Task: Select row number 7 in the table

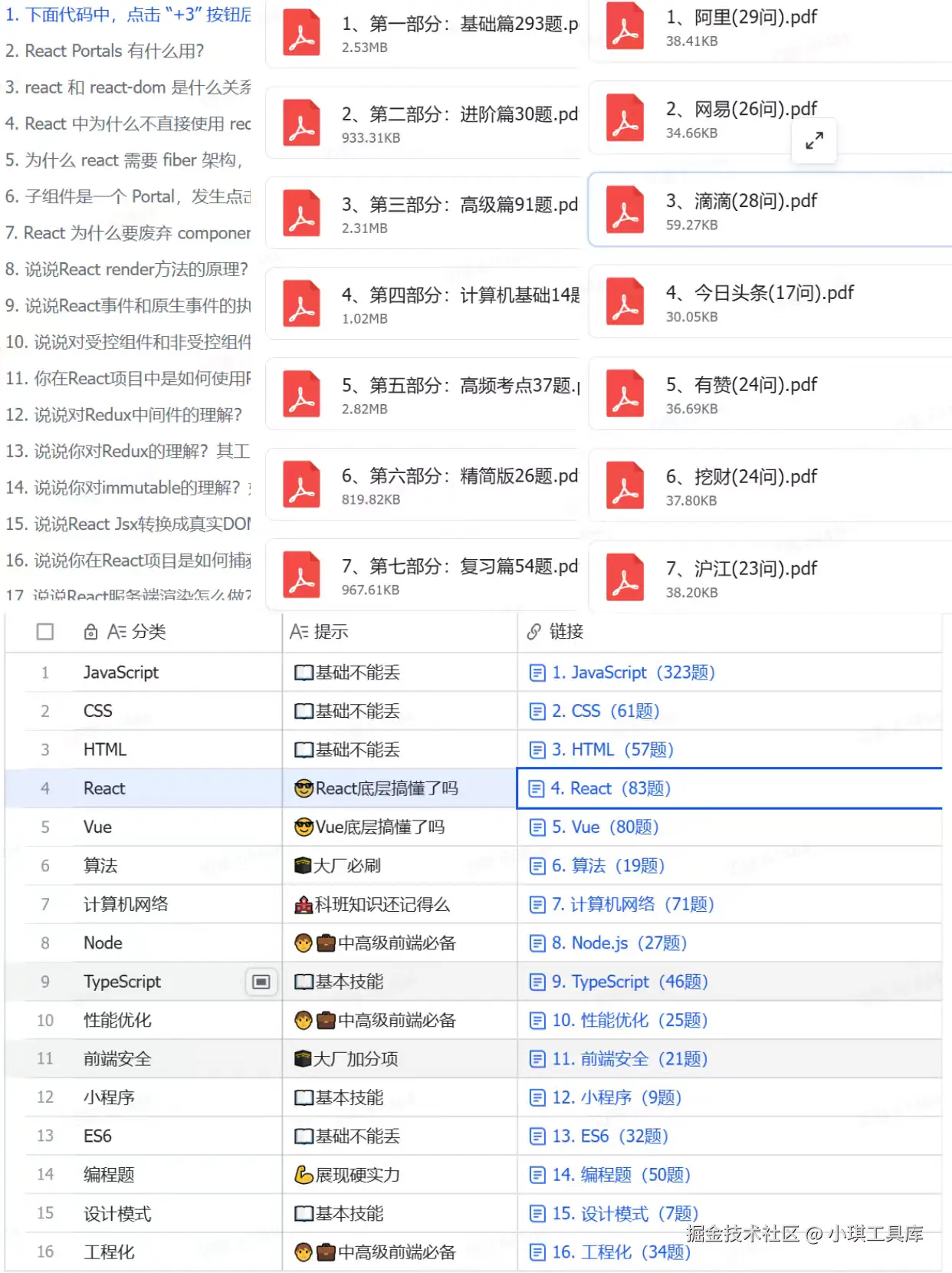Action: [x=45, y=905]
